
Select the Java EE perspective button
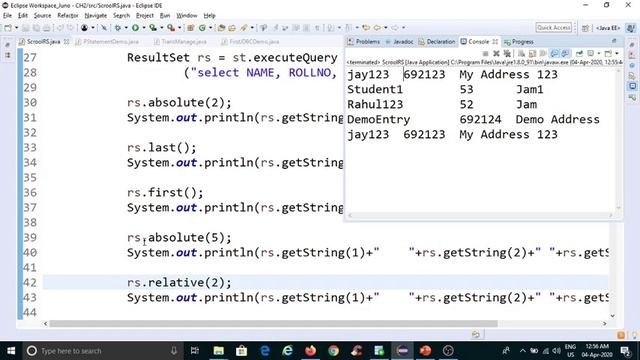tap(608, 28)
